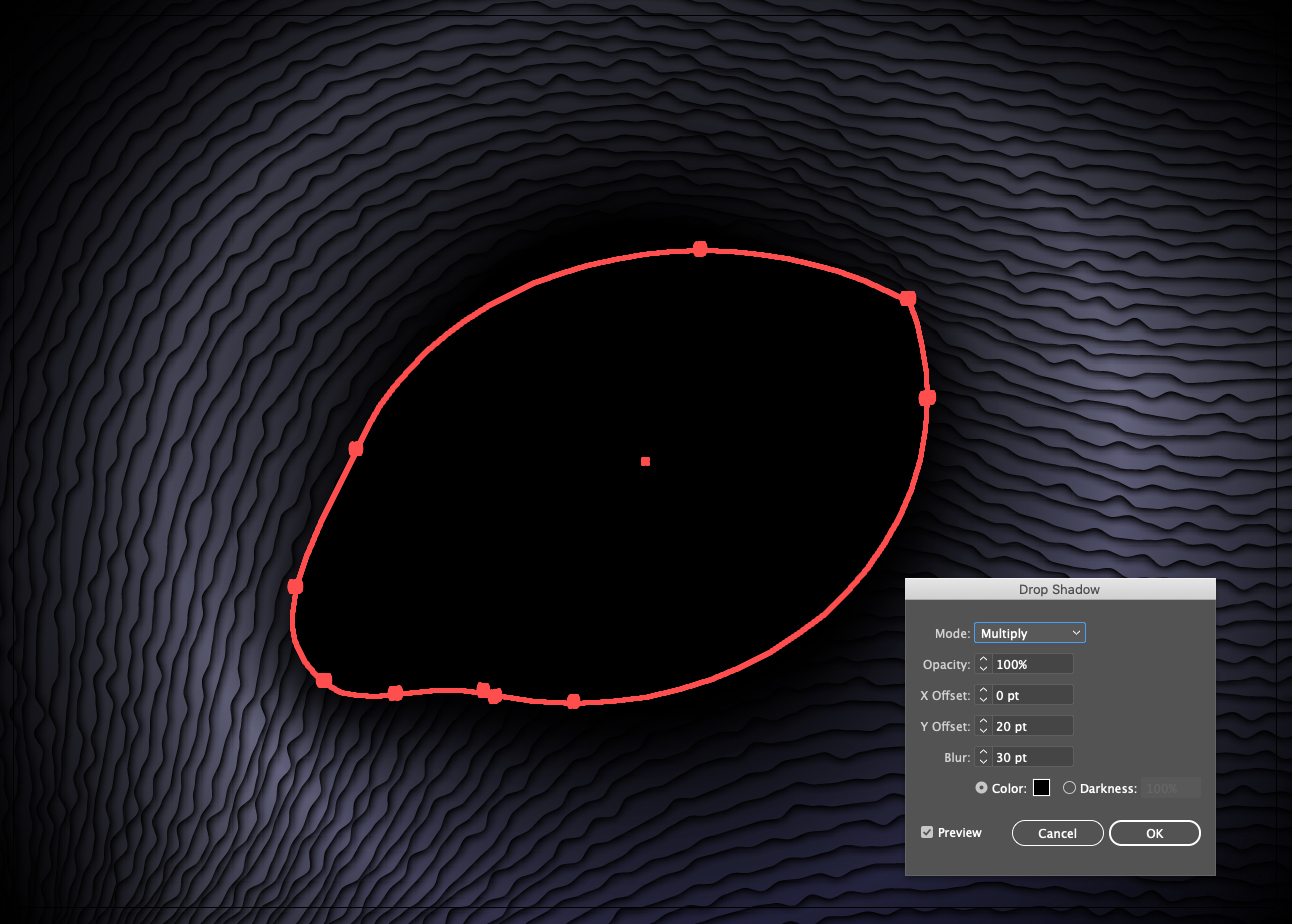Click the Y Offset stepper arrows
Image resolution: width=1292 pixels, height=924 pixels.
click(x=984, y=726)
